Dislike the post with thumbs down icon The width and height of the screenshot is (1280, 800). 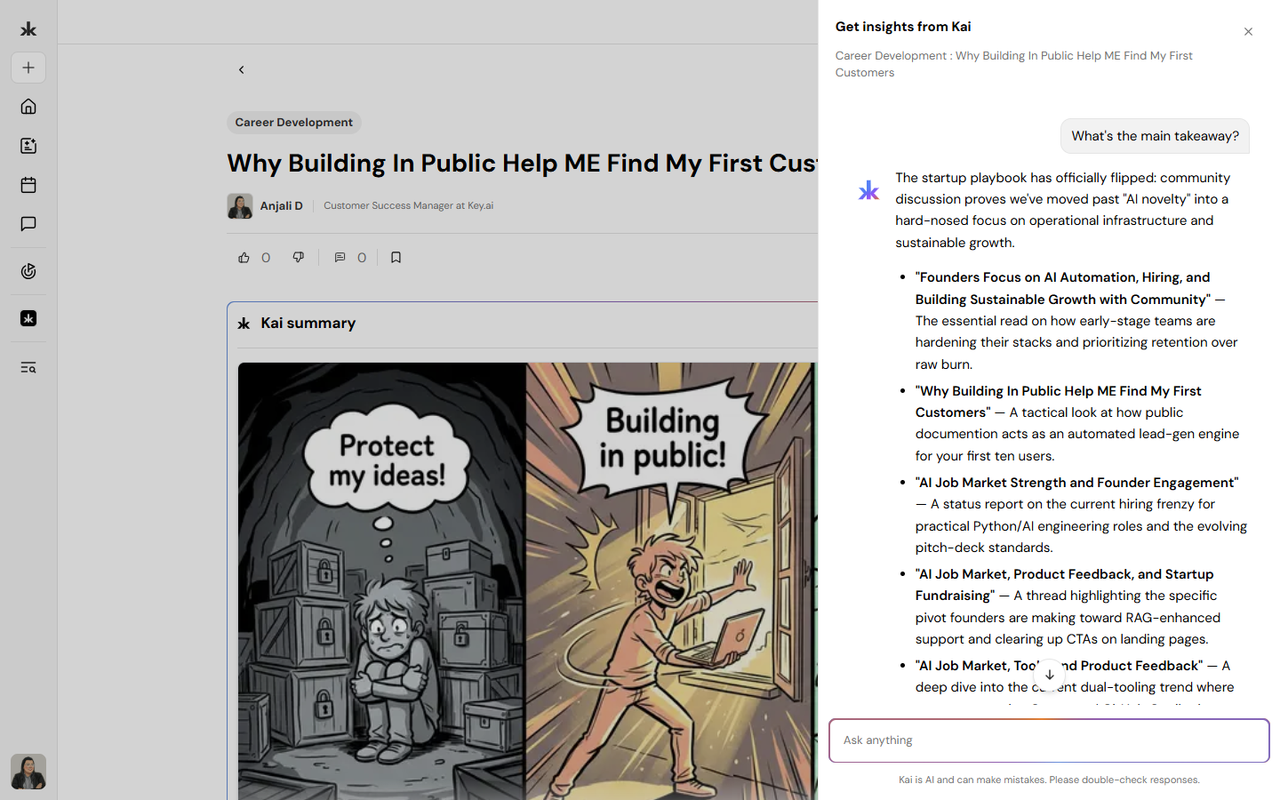coord(298,257)
